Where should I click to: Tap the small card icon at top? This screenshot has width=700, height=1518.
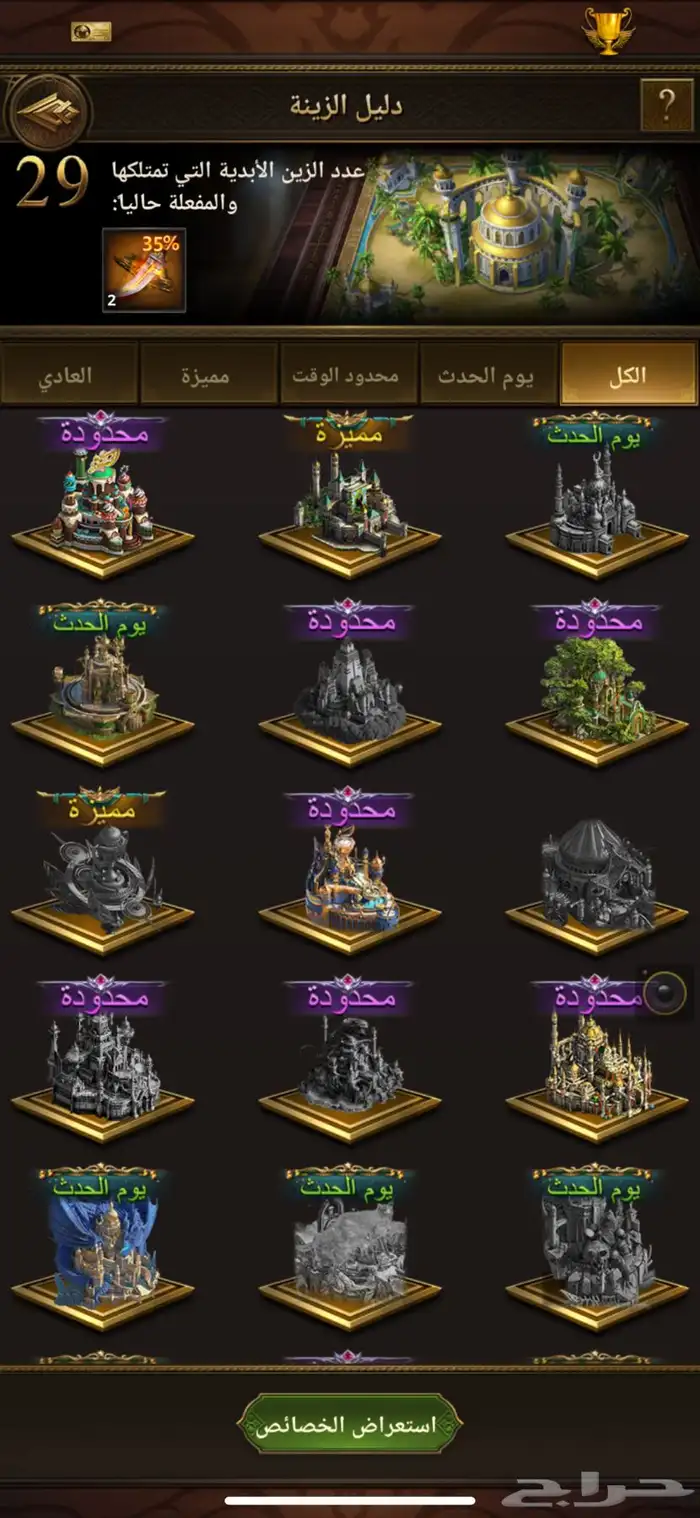click(91, 32)
